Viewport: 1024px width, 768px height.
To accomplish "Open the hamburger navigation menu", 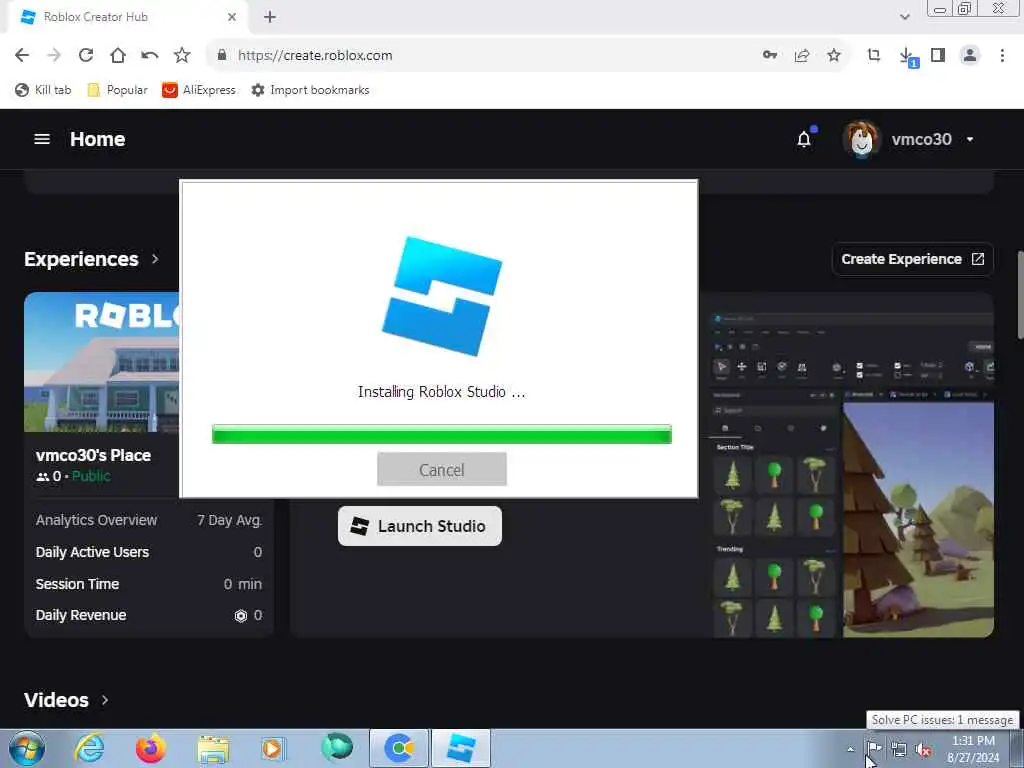I will (42, 139).
